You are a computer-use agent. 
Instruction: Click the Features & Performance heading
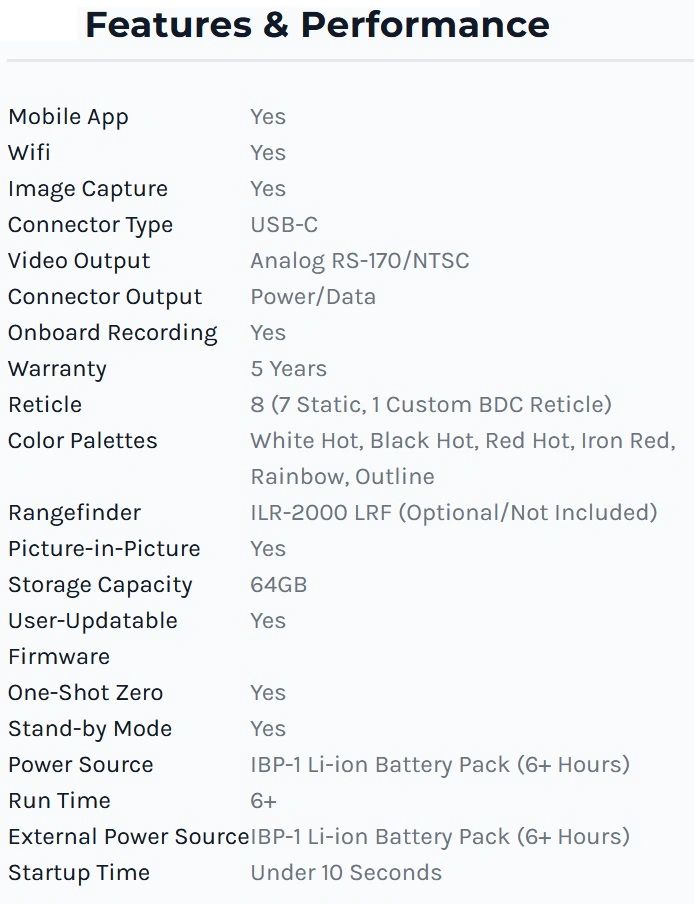[317, 25]
